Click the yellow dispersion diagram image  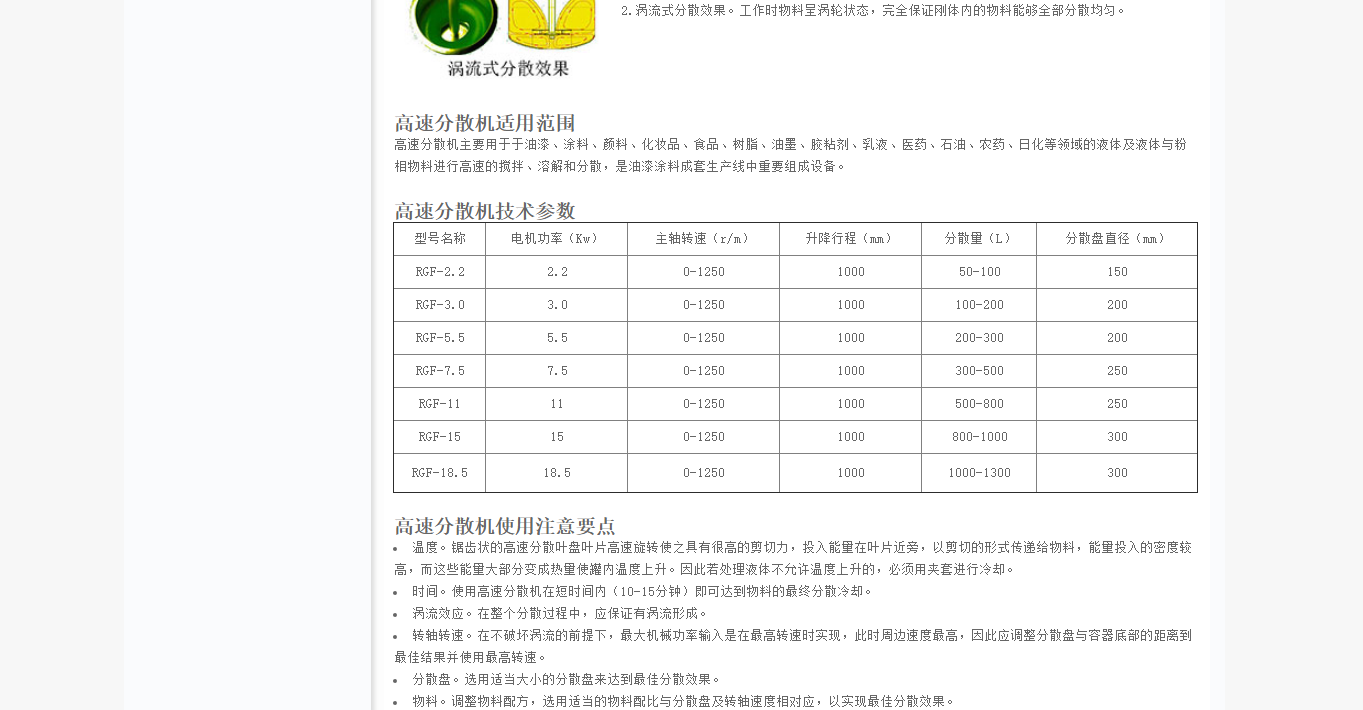click(x=553, y=23)
